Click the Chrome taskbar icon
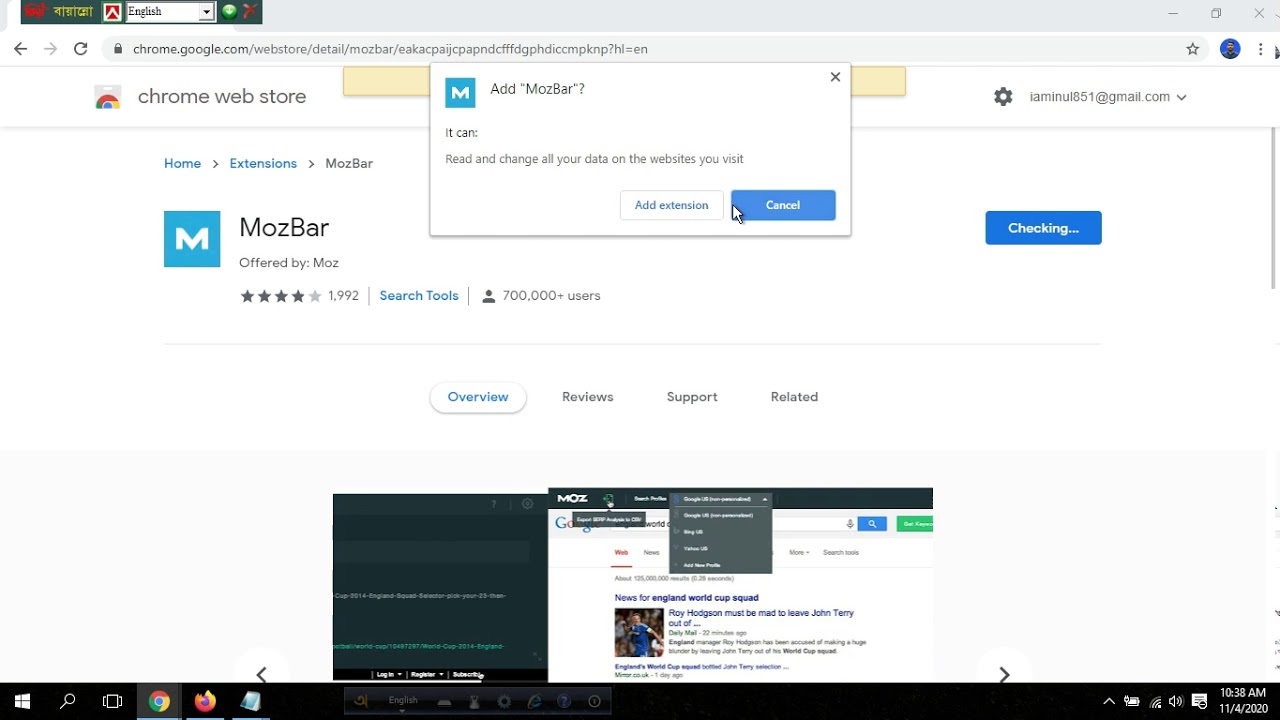Image resolution: width=1280 pixels, height=720 pixels. tap(159, 702)
